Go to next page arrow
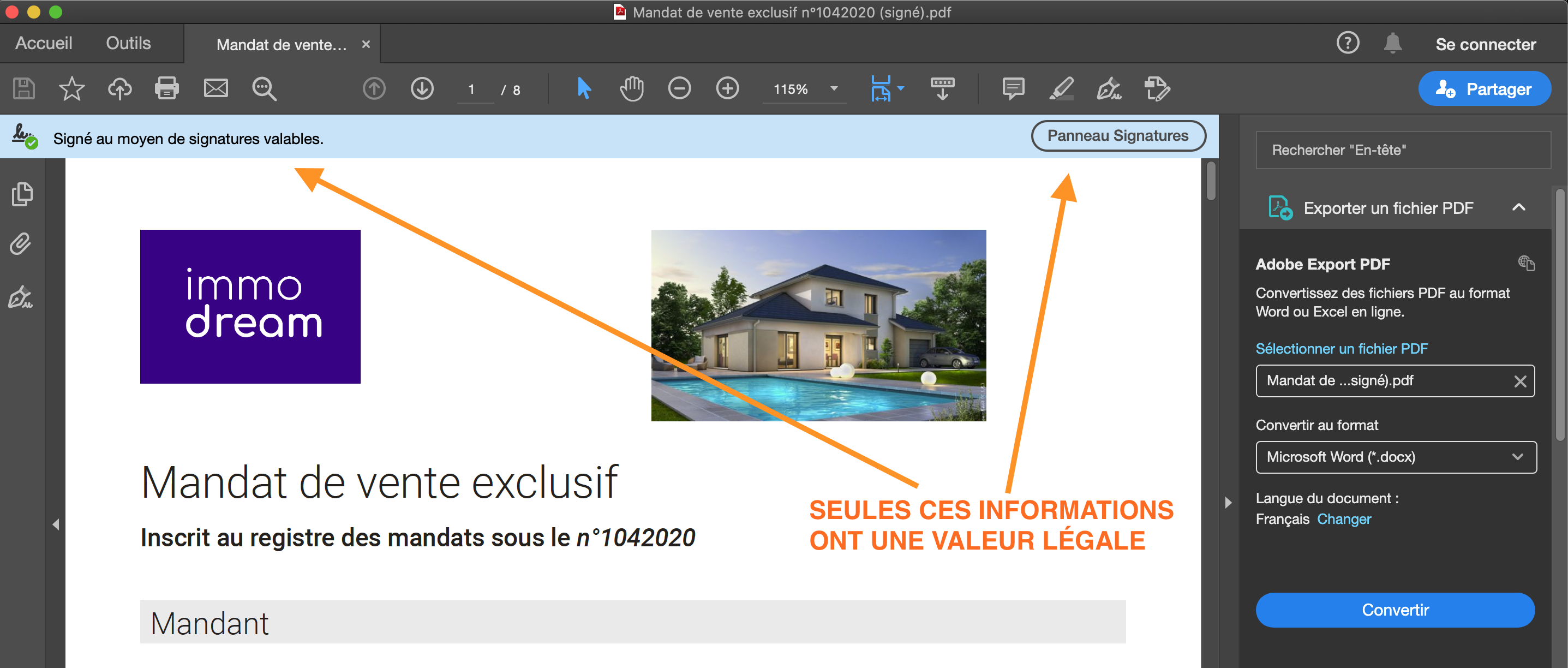This screenshot has width=1568, height=668. pyautogui.click(x=422, y=89)
